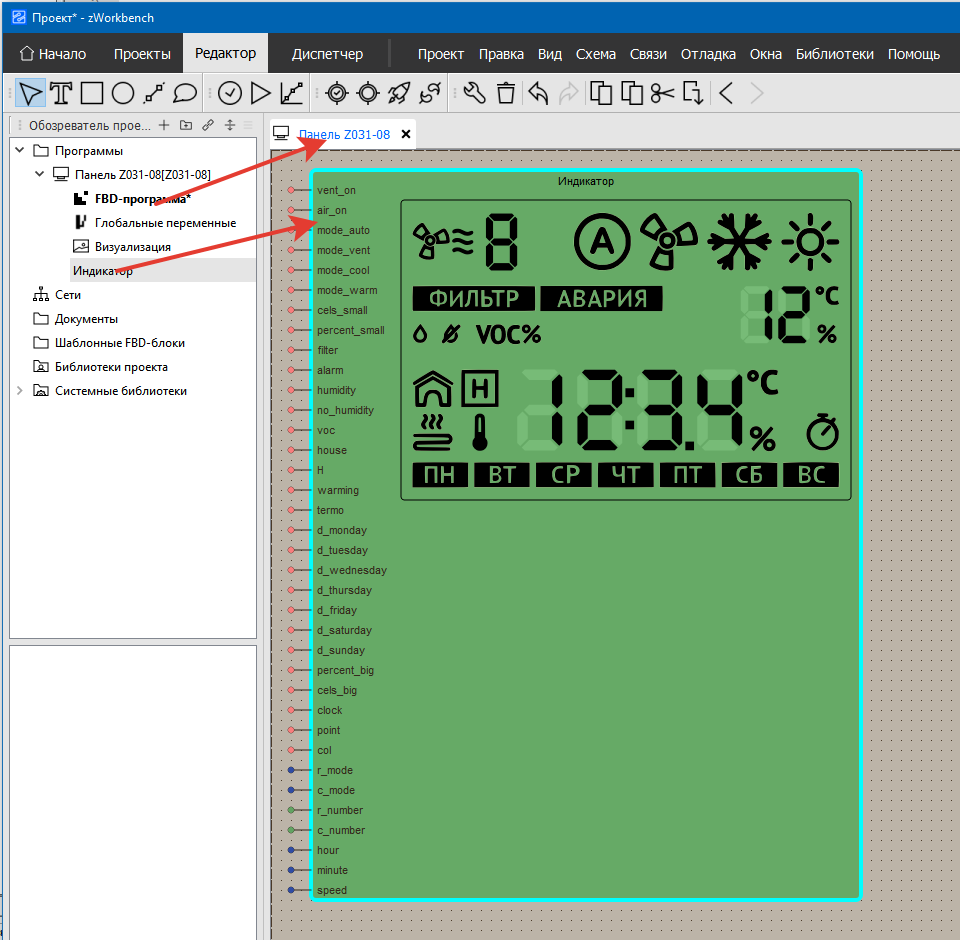Screen dimensions: 960x940
Task: Click the vent_on input pin
Action: pos(292,190)
